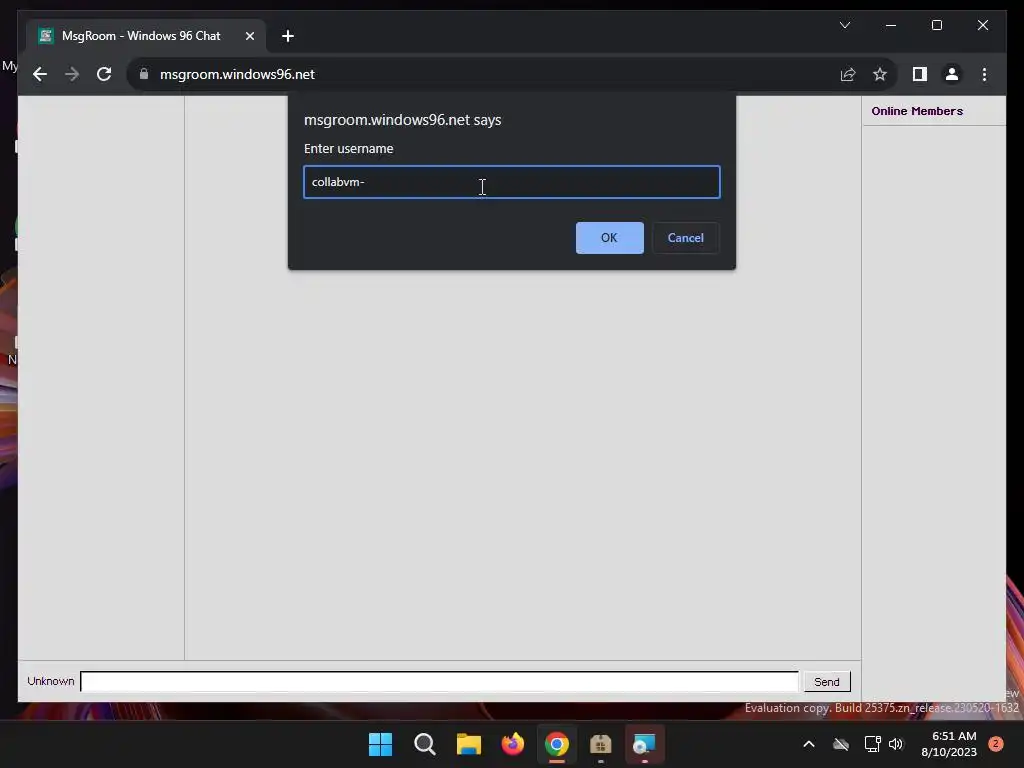
Task: Click 'msgroom.windows96.net says' dialog title
Action: 402,120
